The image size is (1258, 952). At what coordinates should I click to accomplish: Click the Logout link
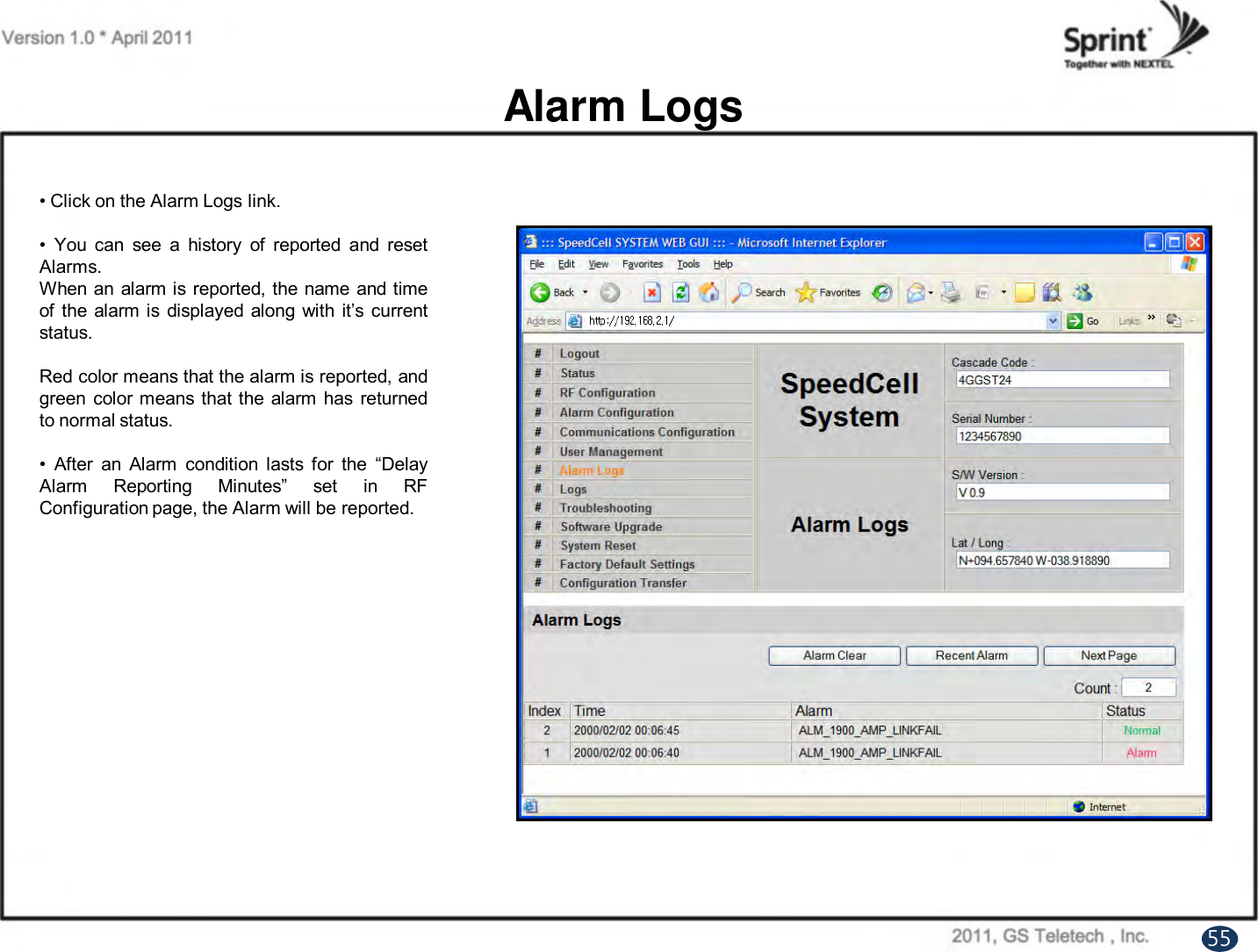point(579,354)
